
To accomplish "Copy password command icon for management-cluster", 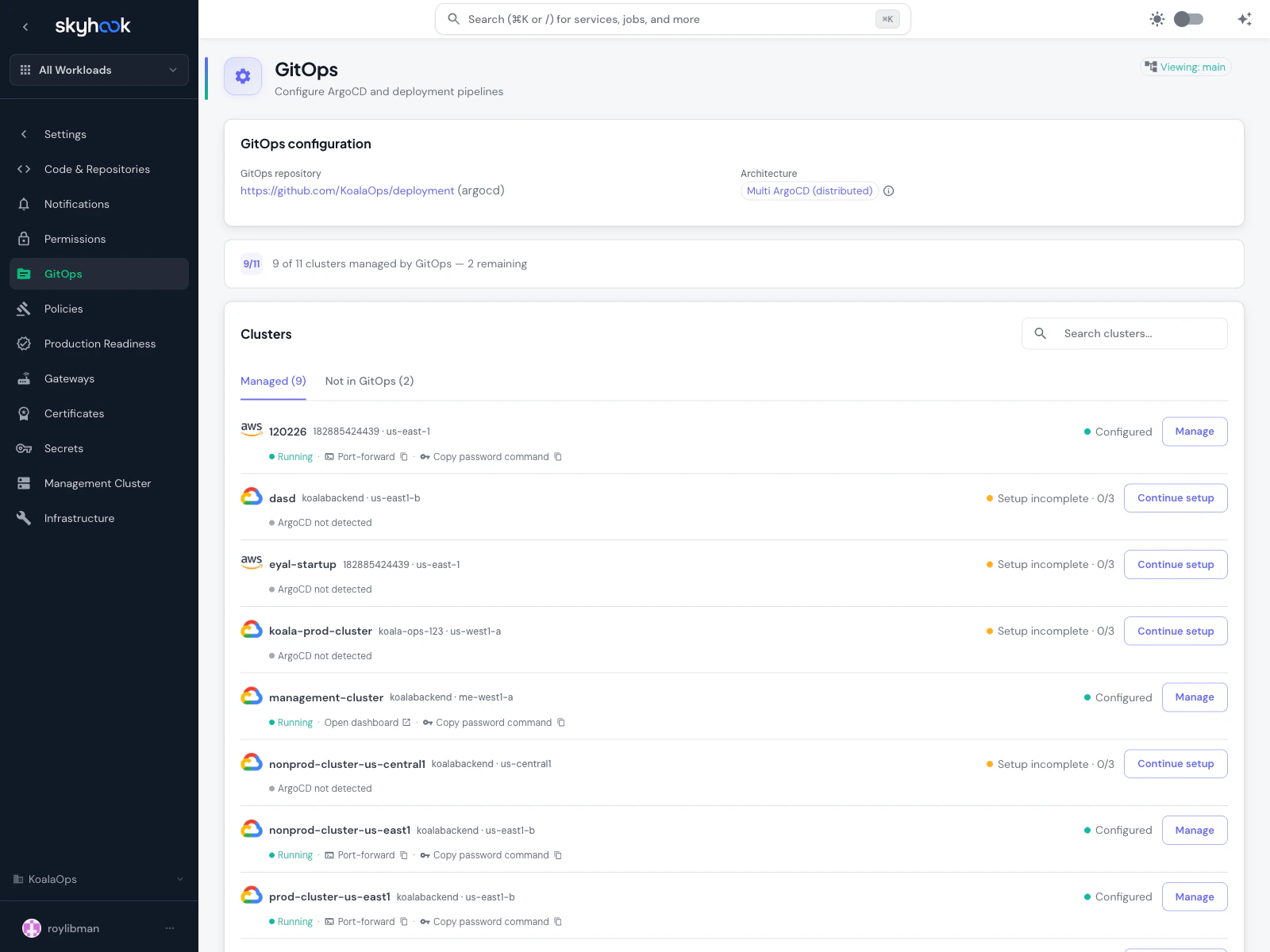I will pyautogui.click(x=561, y=723).
